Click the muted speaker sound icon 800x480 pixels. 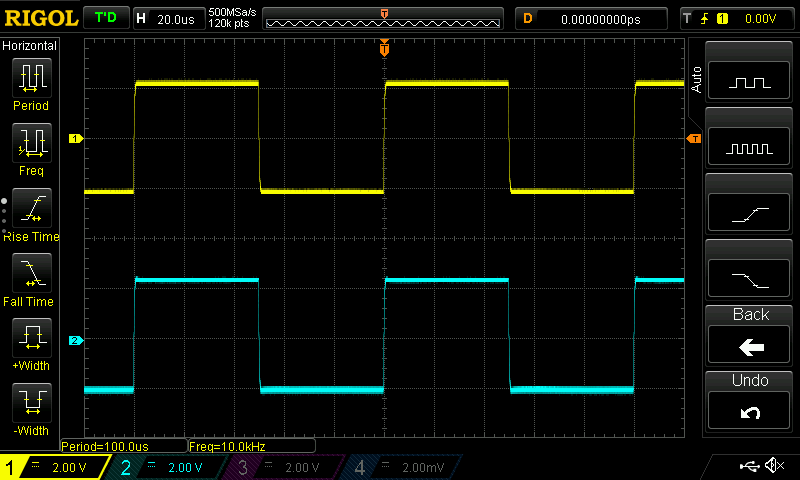(x=775, y=465)
